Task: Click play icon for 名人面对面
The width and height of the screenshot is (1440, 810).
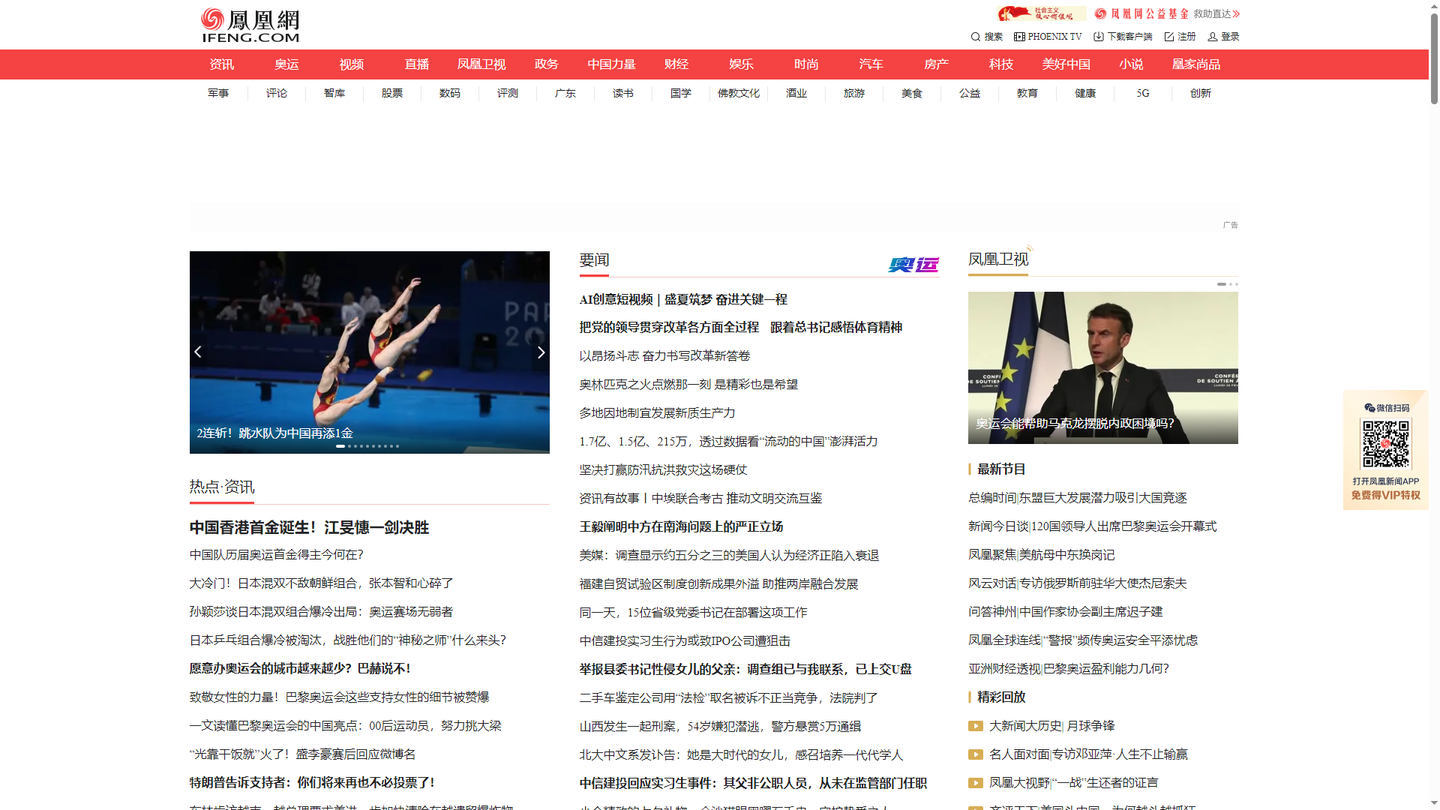Action: (x=975, y=754)
